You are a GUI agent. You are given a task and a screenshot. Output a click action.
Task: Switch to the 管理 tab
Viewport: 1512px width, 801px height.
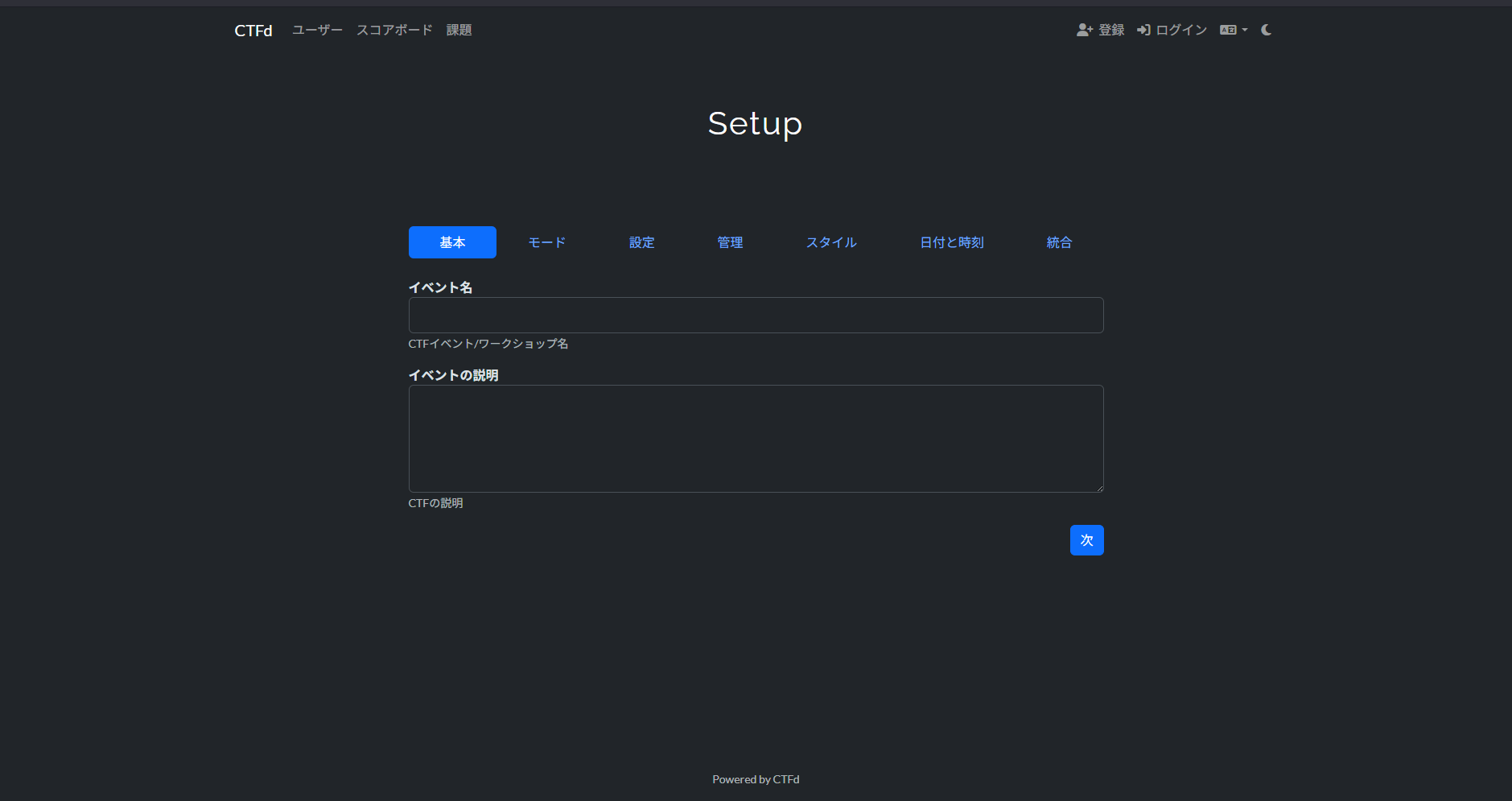click(730, 242)
